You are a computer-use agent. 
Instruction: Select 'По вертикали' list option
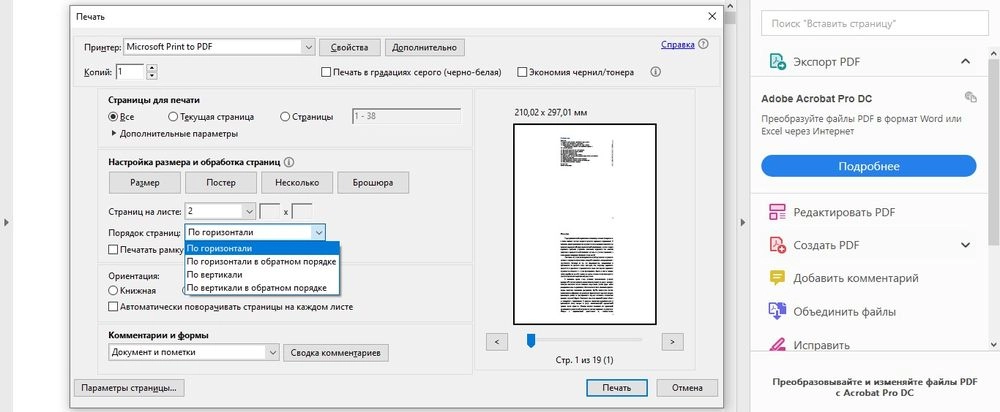click(x=263, y=275)
